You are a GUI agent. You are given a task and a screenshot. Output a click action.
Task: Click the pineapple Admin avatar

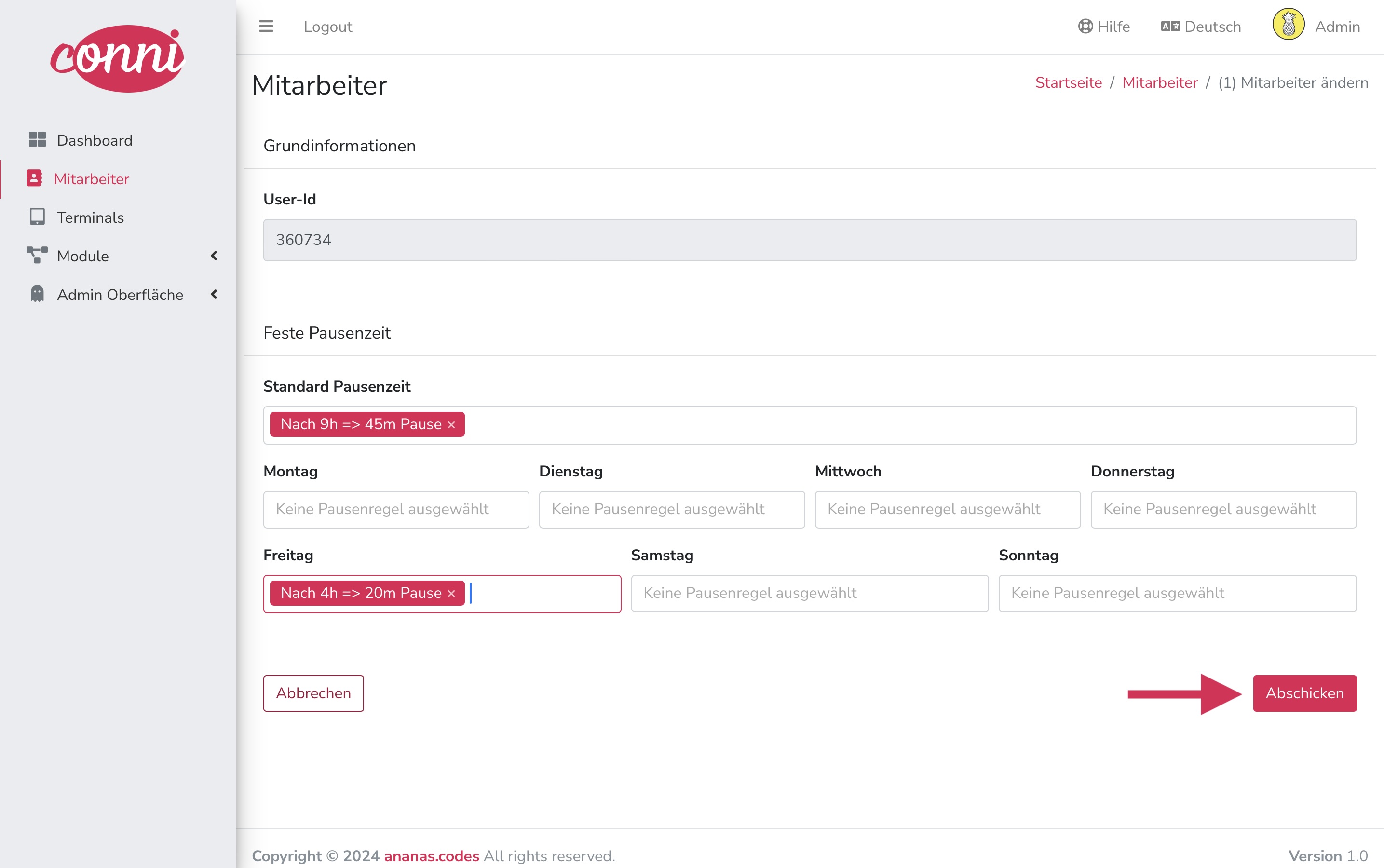(x=1288, y=24)
